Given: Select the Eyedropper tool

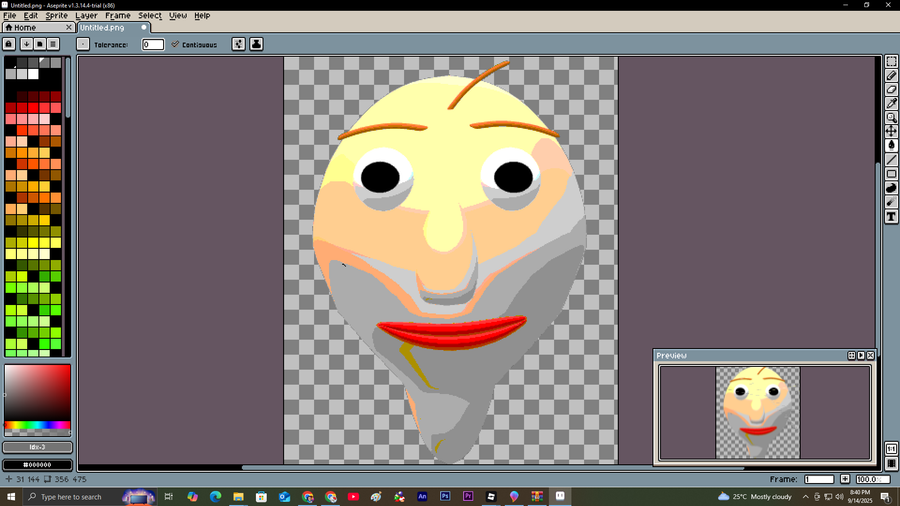Looking at the screenshot, I should (891, 104).
